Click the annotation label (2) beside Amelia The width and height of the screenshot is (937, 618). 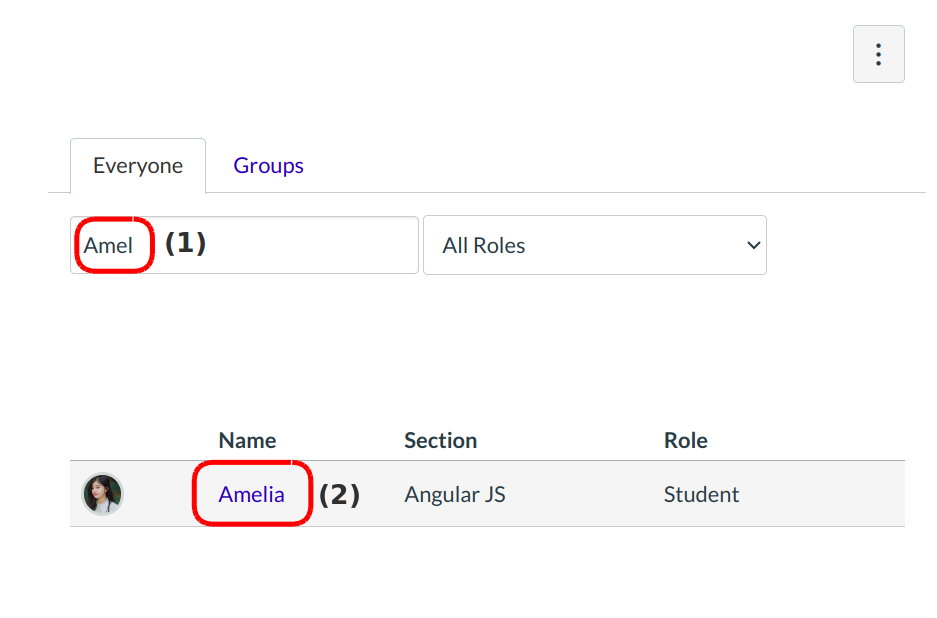coord(339,494)
